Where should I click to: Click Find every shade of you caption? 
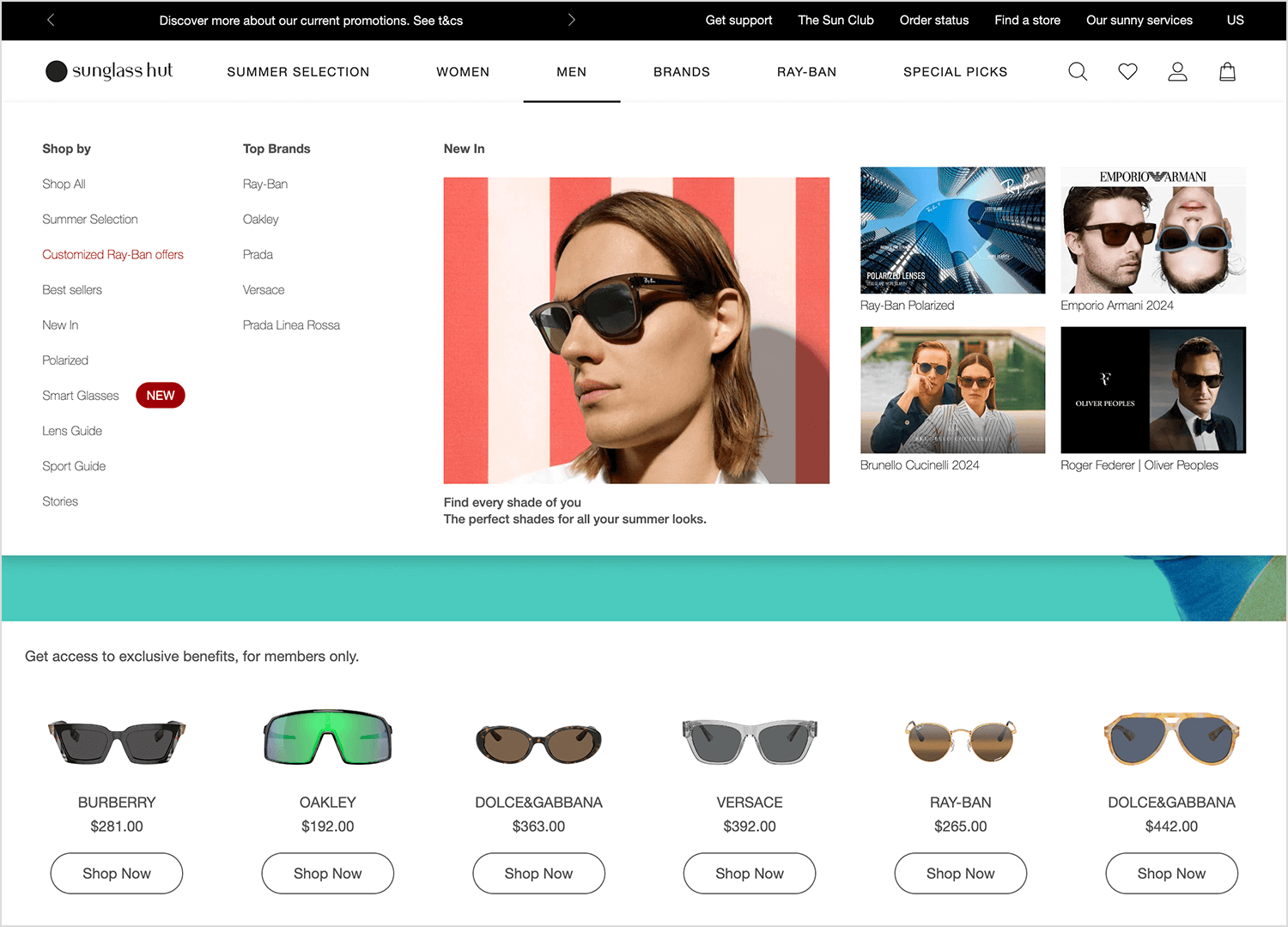pyautogui.click(x=513, y=502)
